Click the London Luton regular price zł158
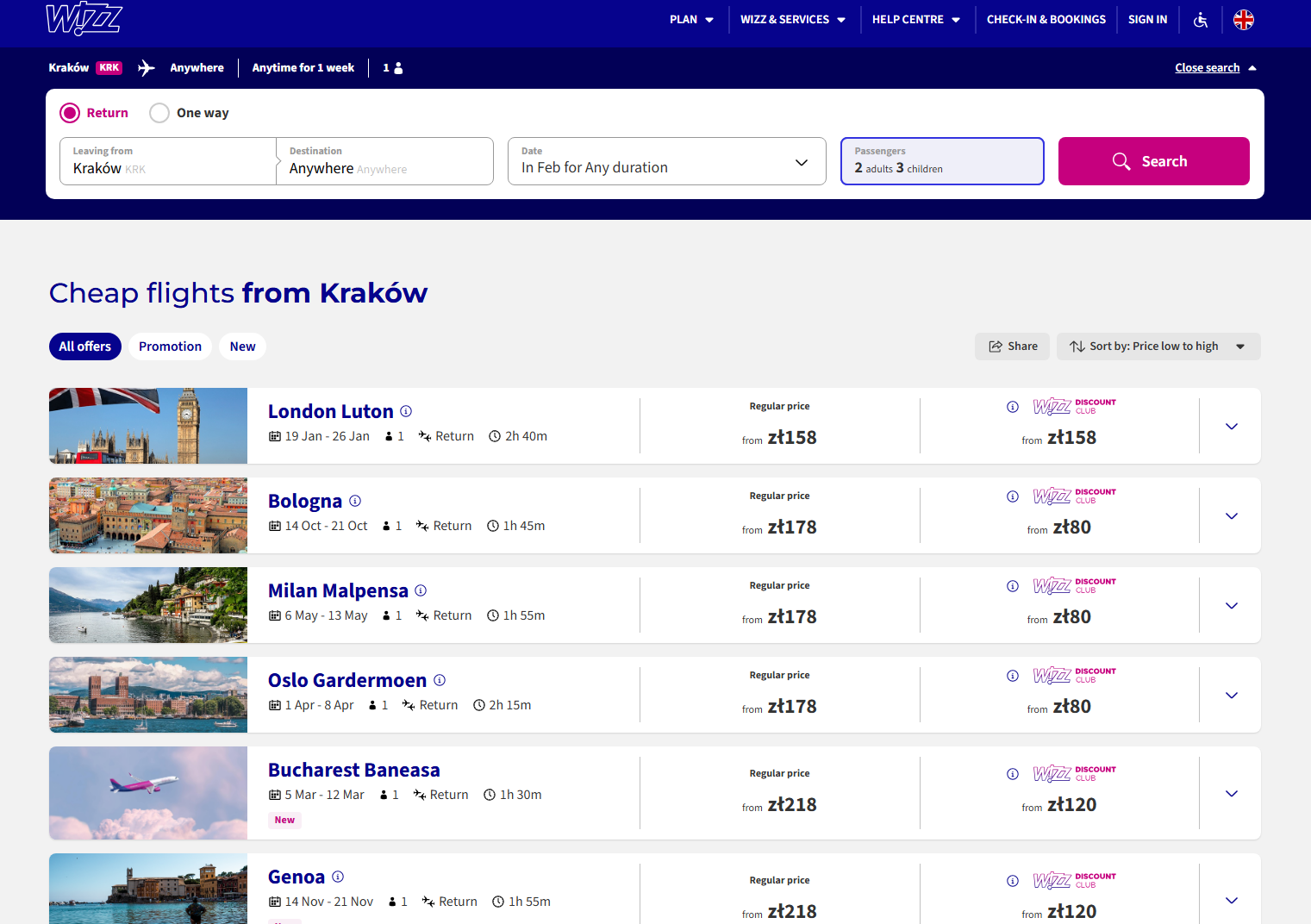 click(792, 438)
